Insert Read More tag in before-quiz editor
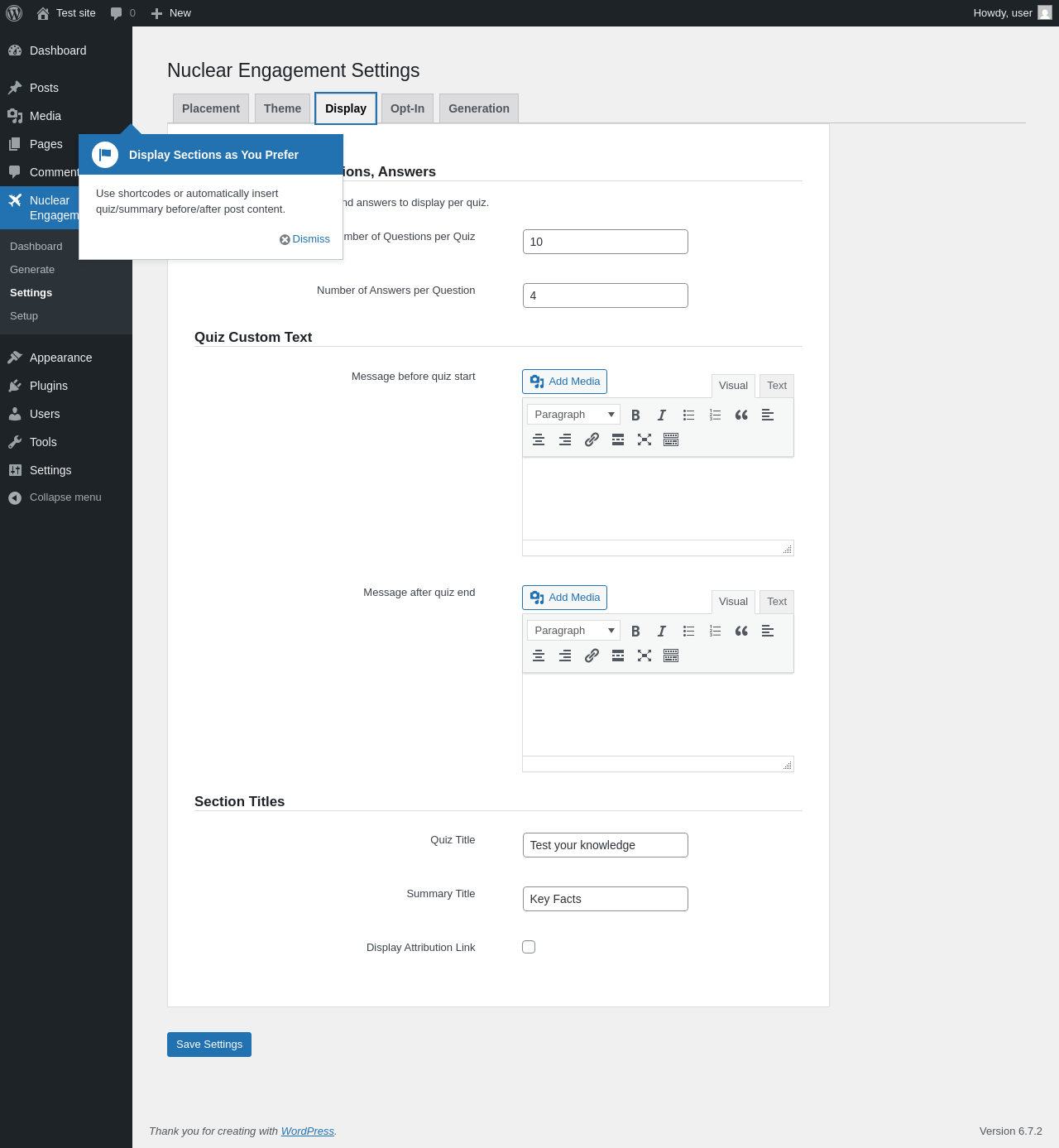The image size is (1059, 1148). (618, 440)
